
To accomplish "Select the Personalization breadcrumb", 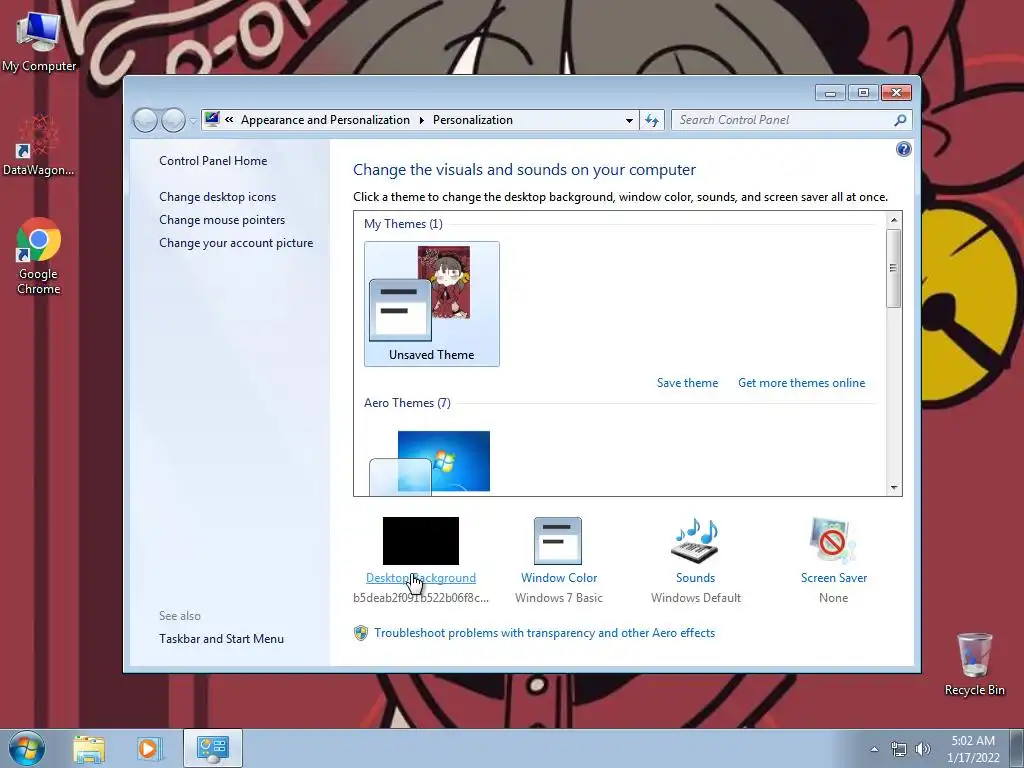I will click(x=473, y=120).
